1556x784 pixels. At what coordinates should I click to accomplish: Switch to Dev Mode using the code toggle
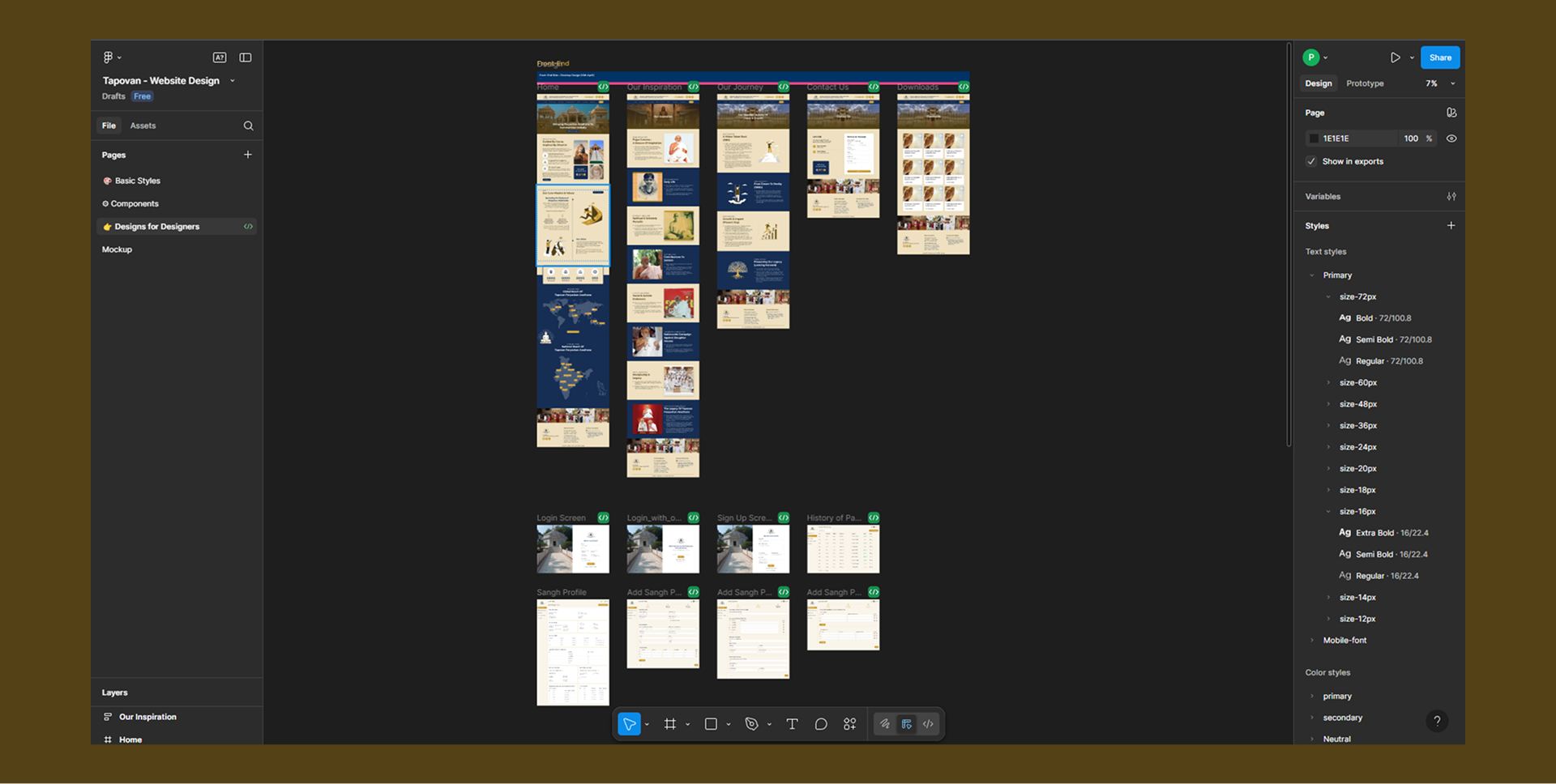pos(928,723)
